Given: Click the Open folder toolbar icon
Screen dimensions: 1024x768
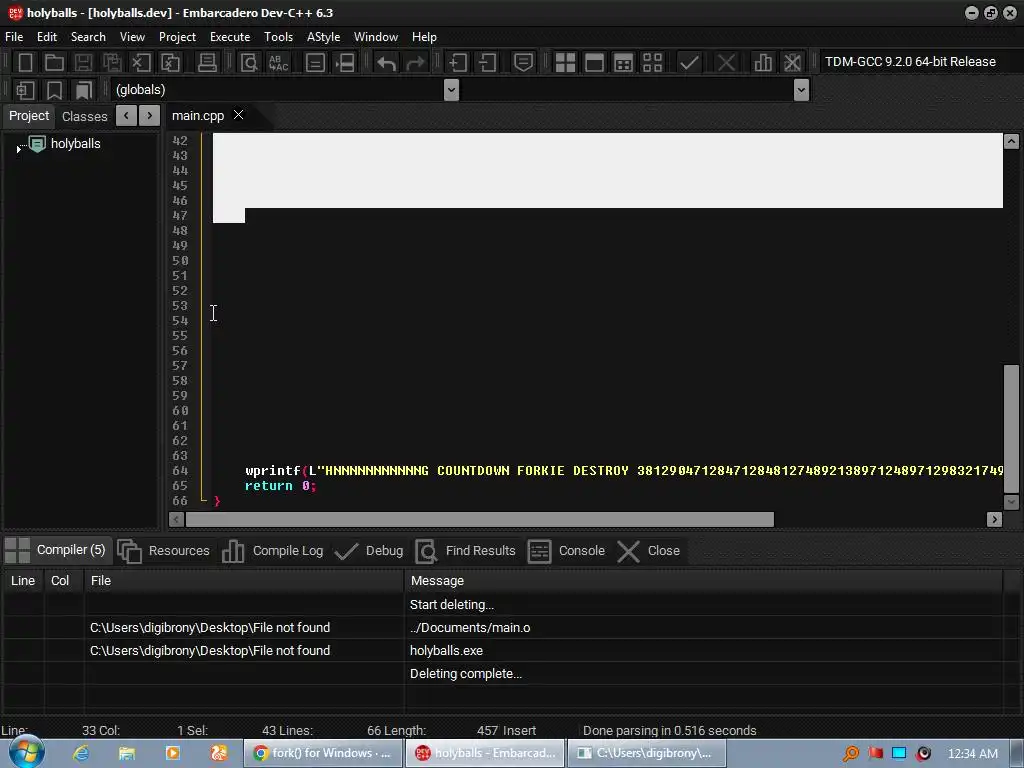Looking at the screenshot, I should pos(54,63).
